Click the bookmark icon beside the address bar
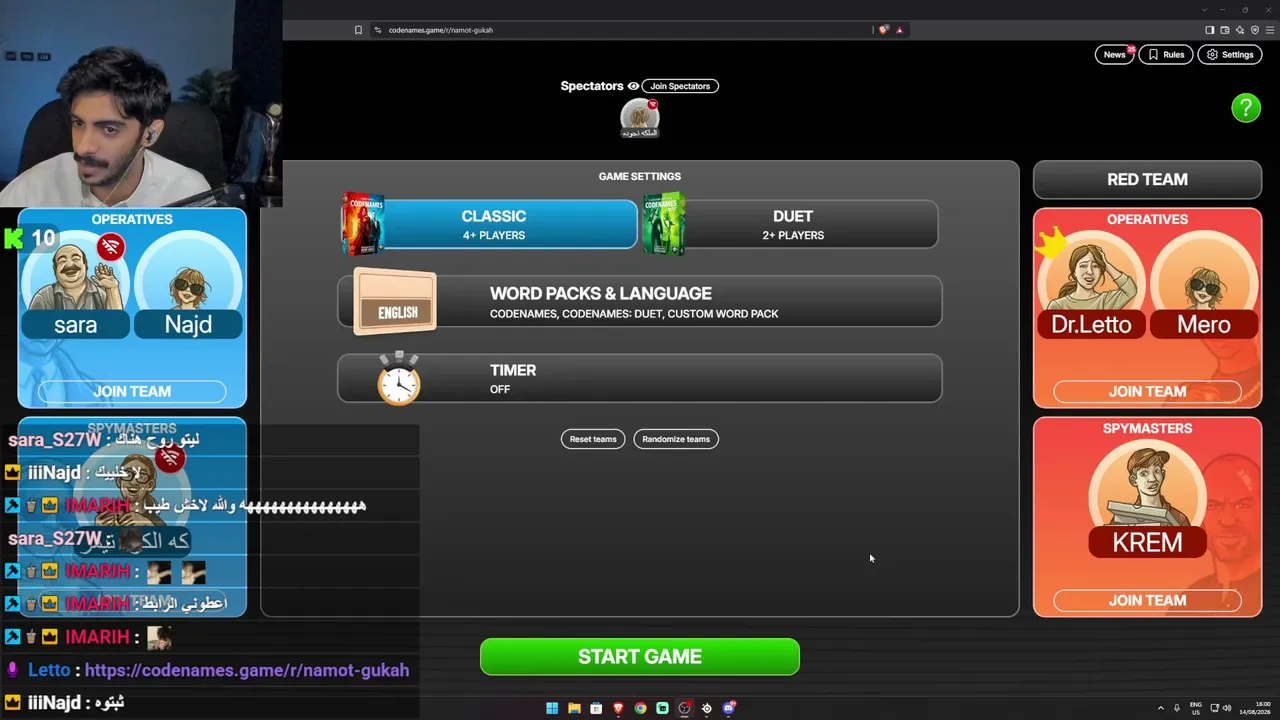The image size is (1280, 720). point(358,30)
